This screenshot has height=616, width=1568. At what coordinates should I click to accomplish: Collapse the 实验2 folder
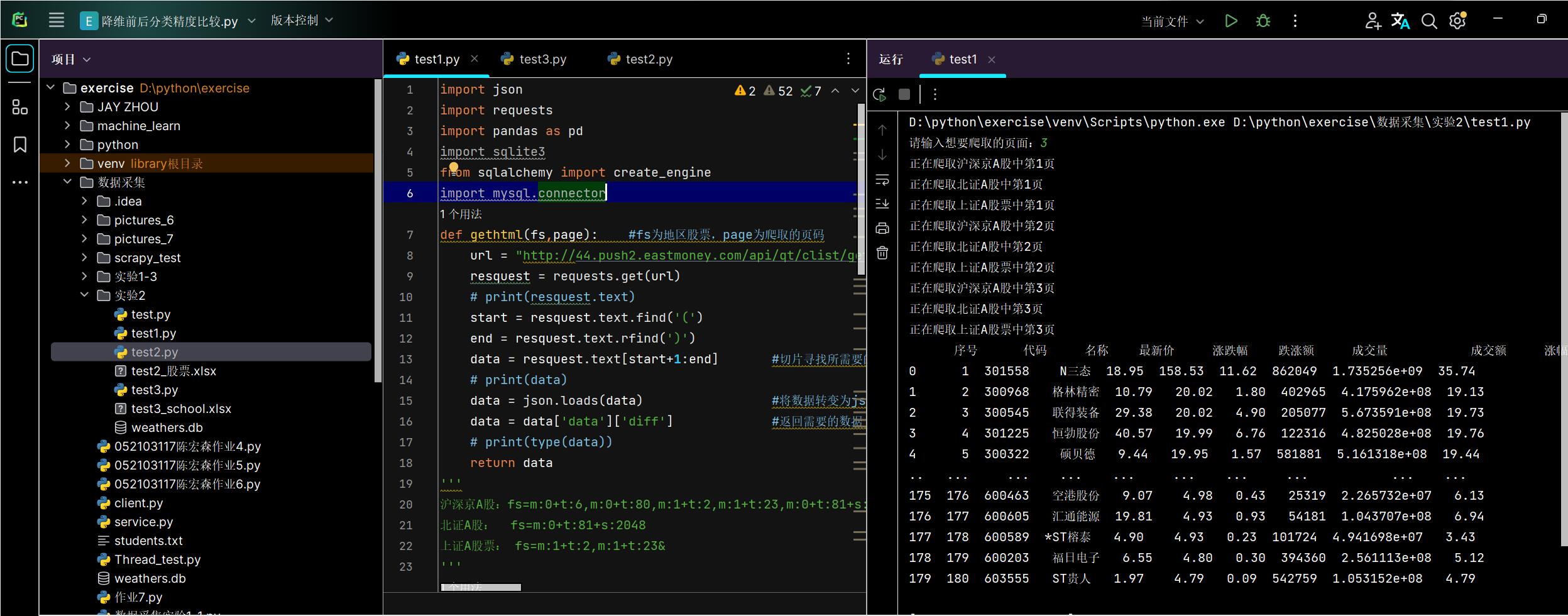(84, 295)
